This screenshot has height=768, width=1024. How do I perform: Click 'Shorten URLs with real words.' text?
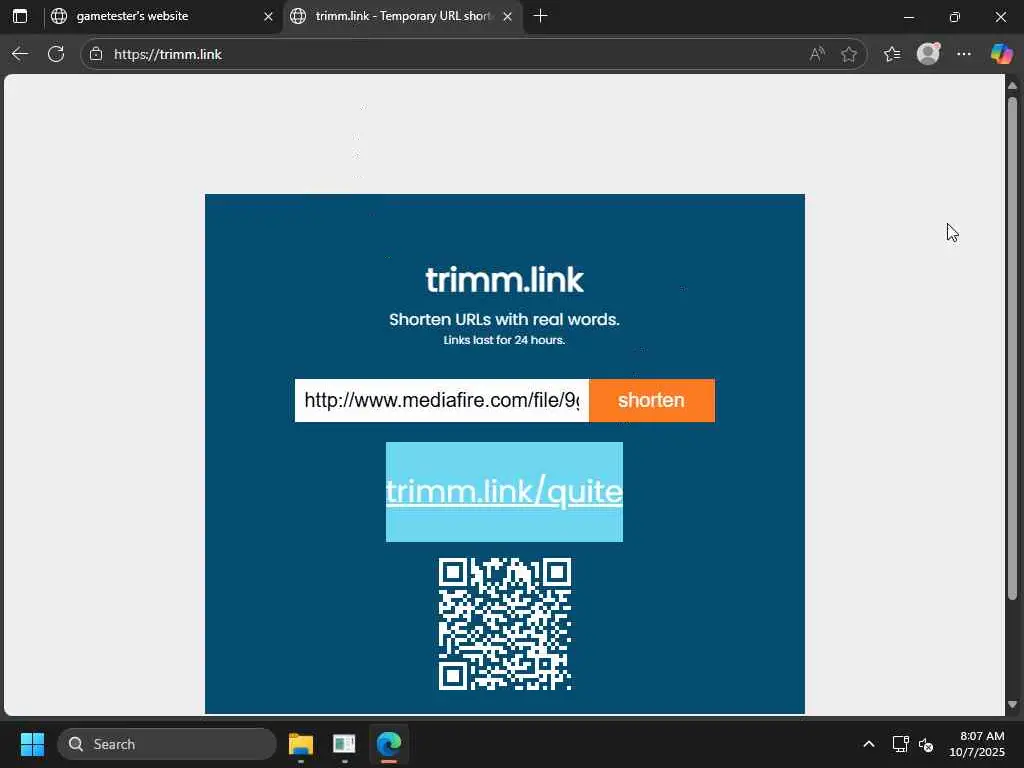tap(504, 319)
